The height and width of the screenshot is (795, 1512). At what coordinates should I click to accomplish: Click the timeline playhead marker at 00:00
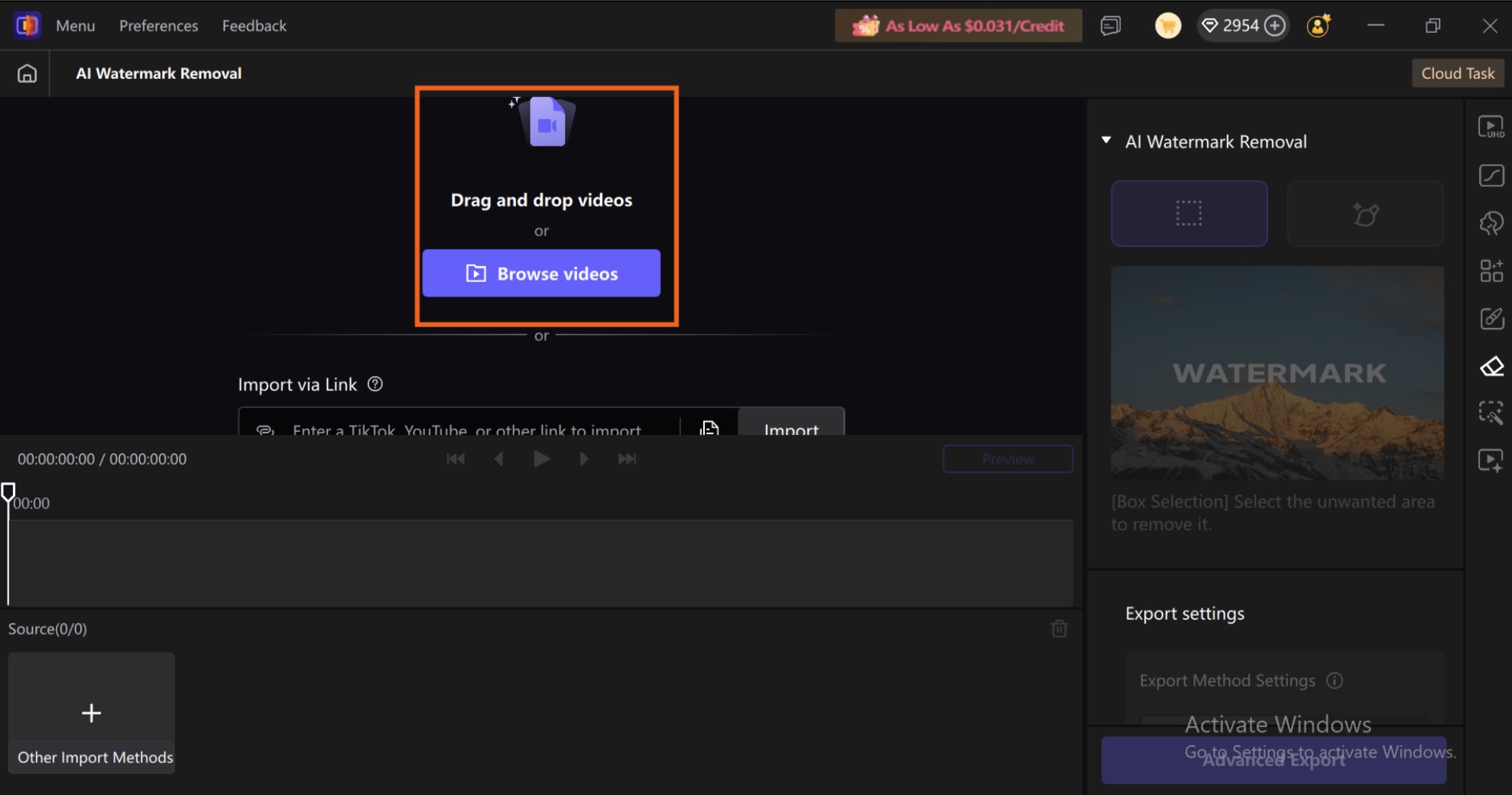pyautogui.click(x=8, y=492)
